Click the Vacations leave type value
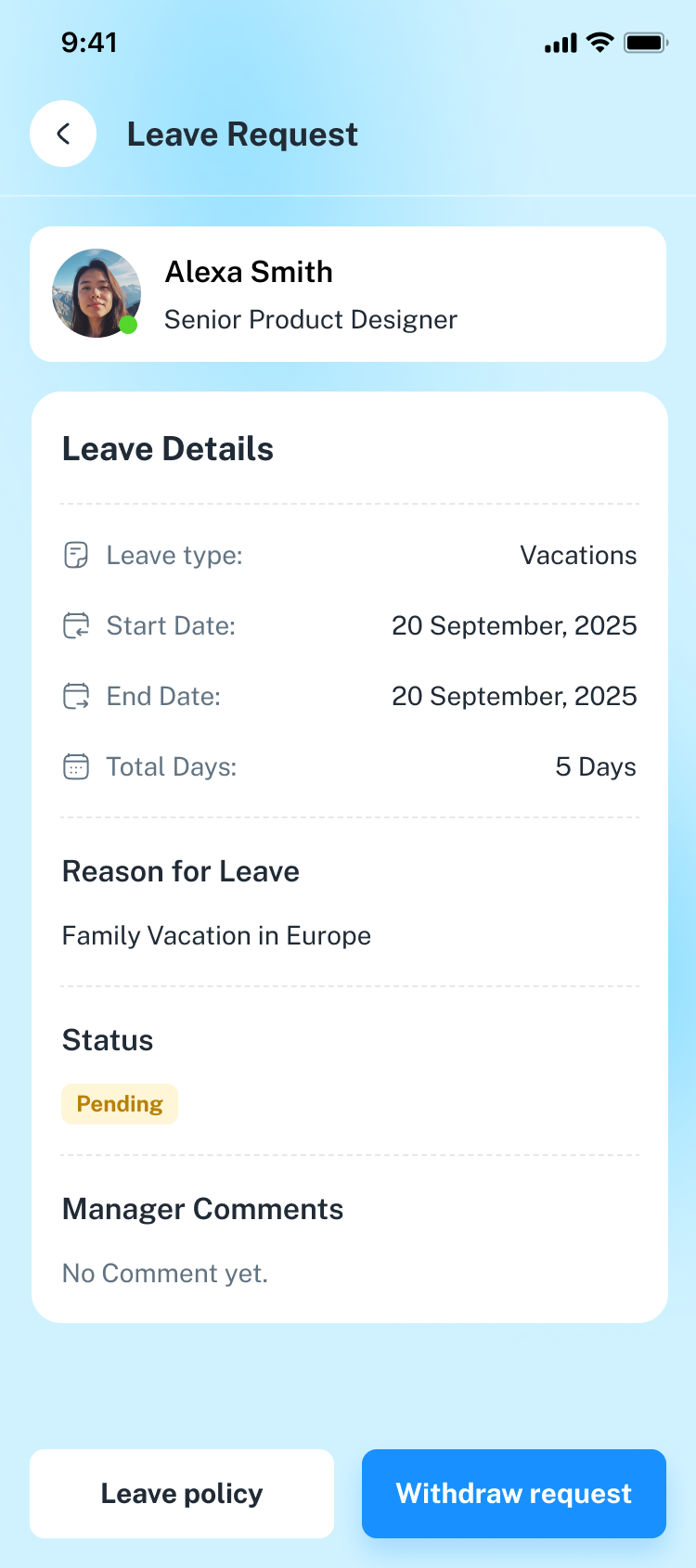This screenshot has height=1568, width=696. pyautogui.click(x=578, y=555)
